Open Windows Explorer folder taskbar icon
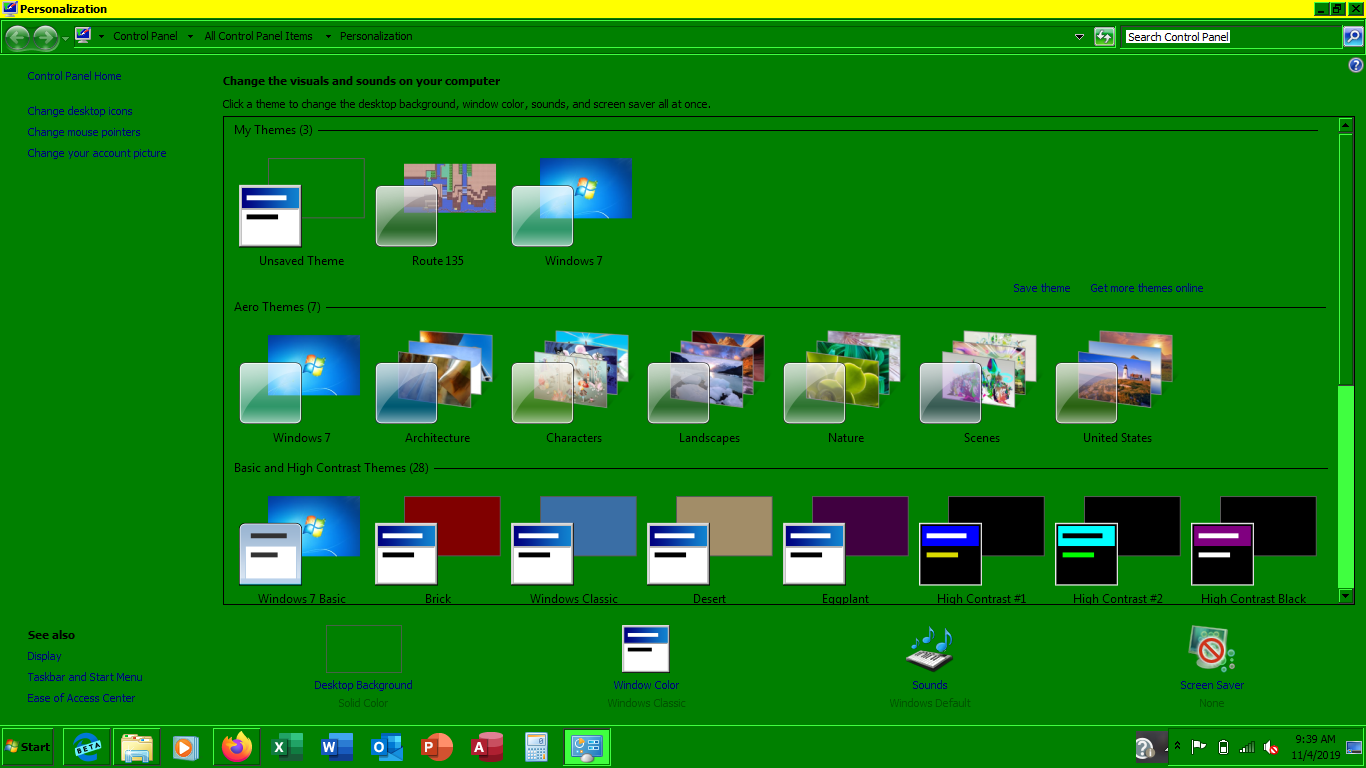The height and width of the screenshot is (768, 1366). [x=137, y=747]
